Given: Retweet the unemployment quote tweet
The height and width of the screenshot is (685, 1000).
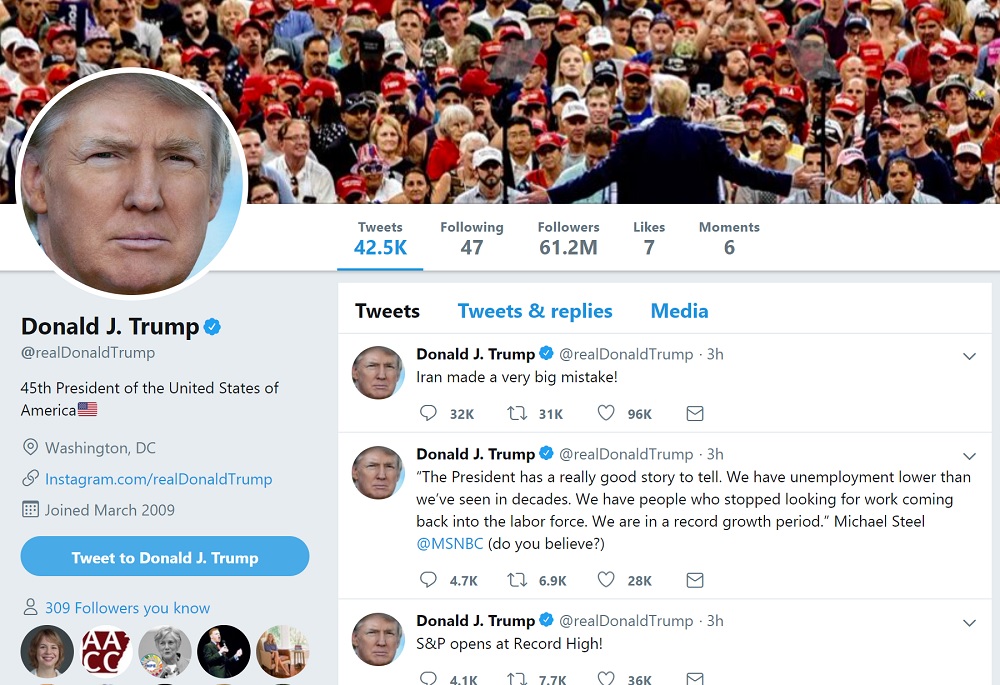Looking at the screenshot, I should pos(517,580).
